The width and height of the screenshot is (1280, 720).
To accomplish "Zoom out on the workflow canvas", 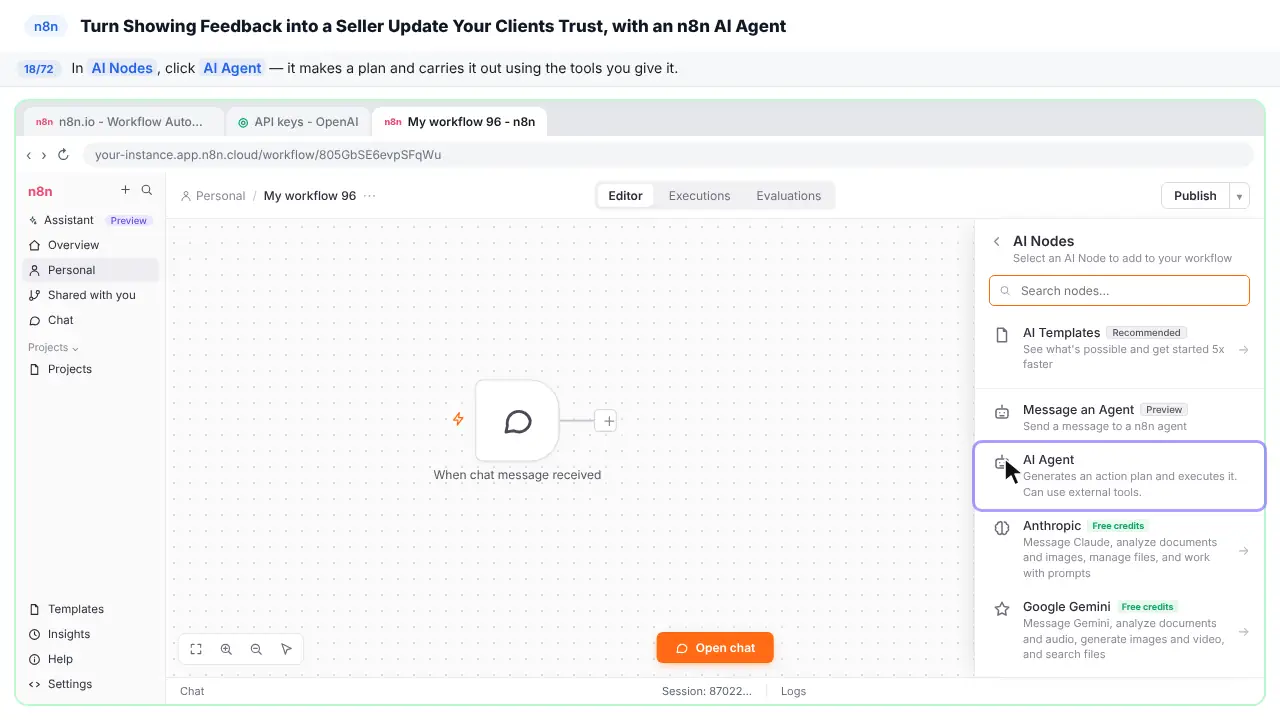I will [x=256, y=649].
